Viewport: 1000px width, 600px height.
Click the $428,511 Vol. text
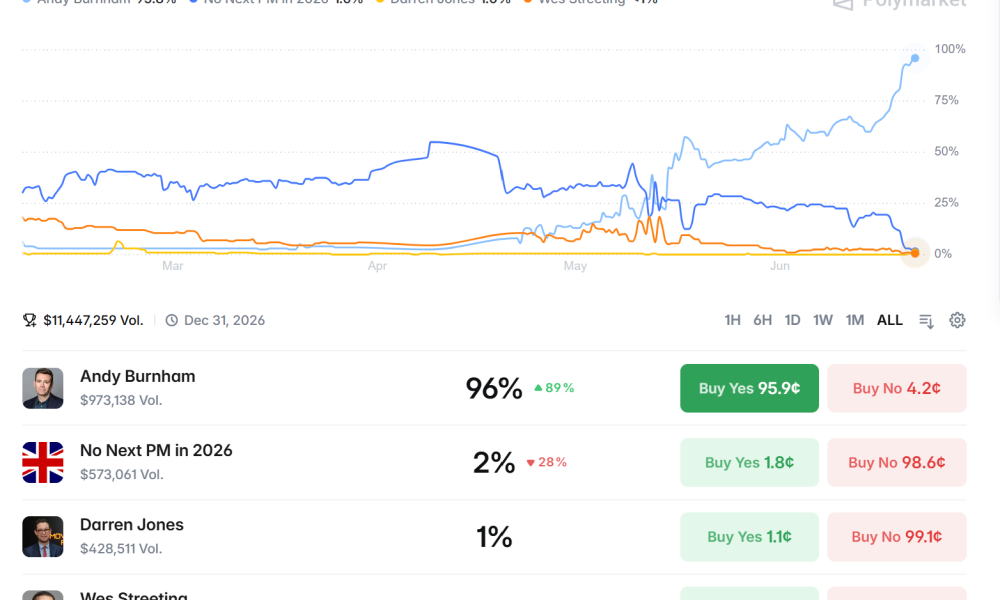(121, 548)
